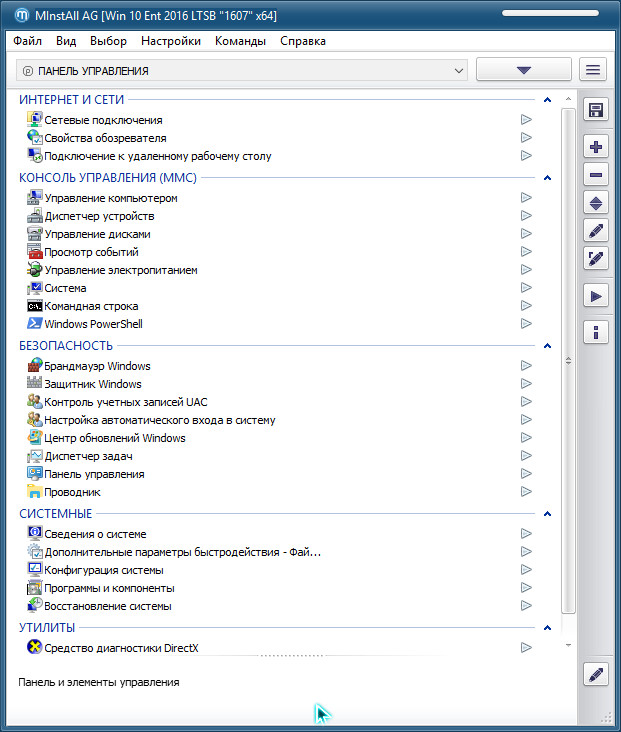Open the Вид menu
Viewport: 621px width, 732px height.
(66, 41)
